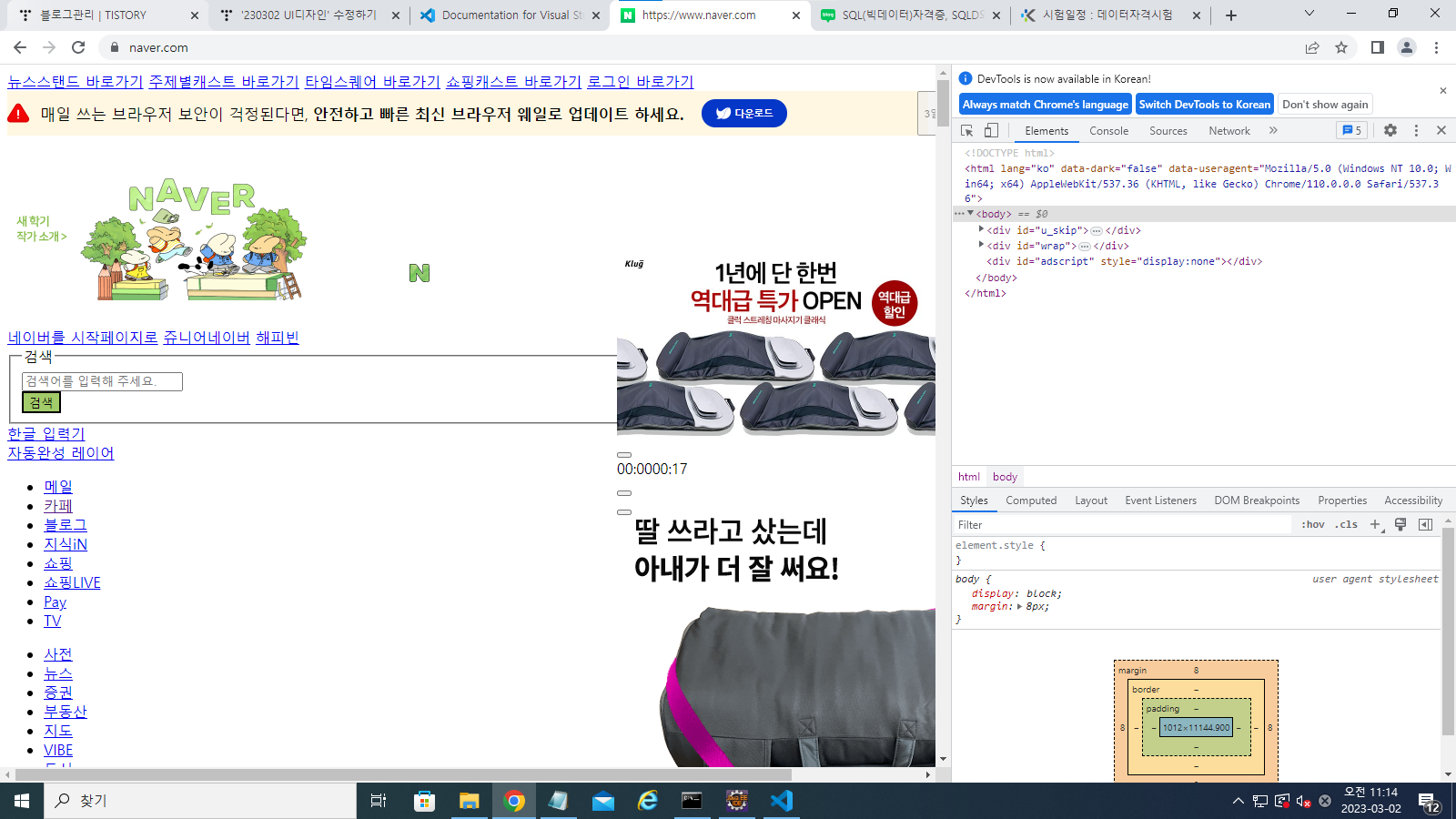Click the Chrome back arrow

pos(20,47)
